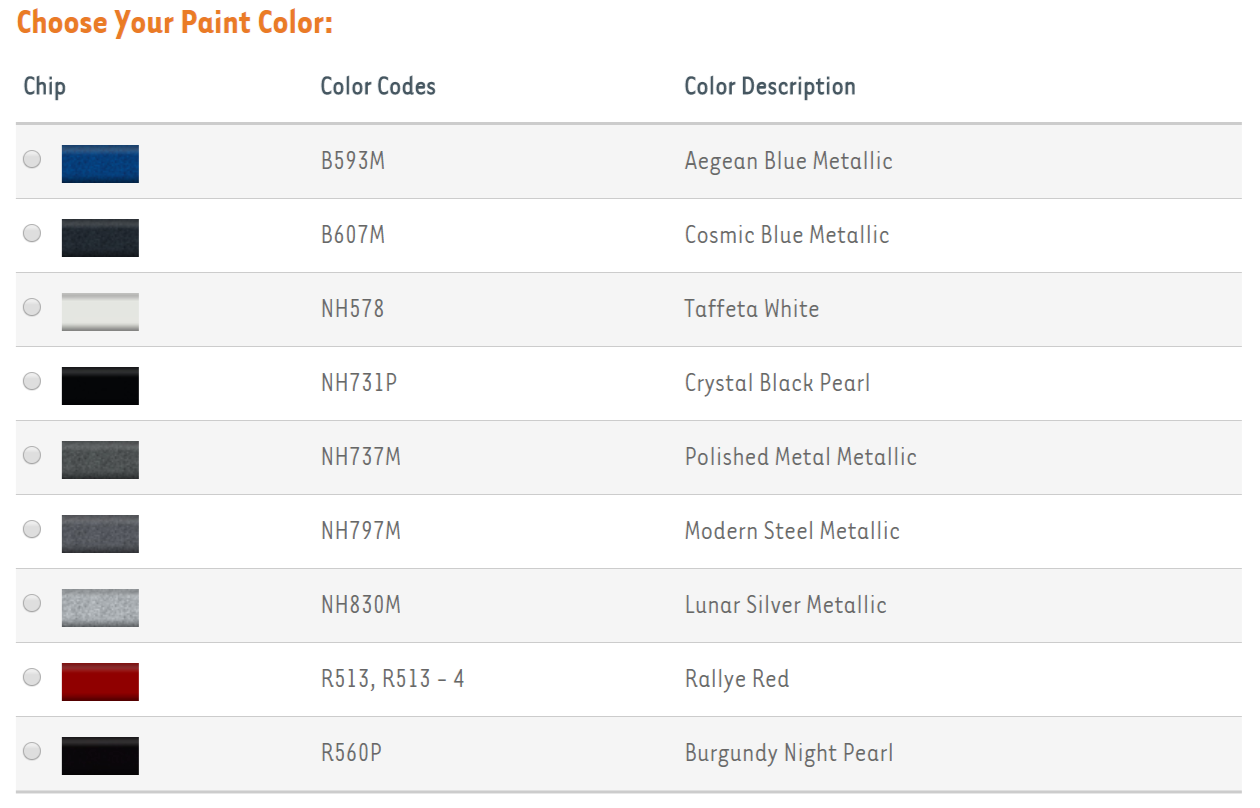Select the Rallye Red radio button
The image size is (1260, 808).
click(32, 677)
